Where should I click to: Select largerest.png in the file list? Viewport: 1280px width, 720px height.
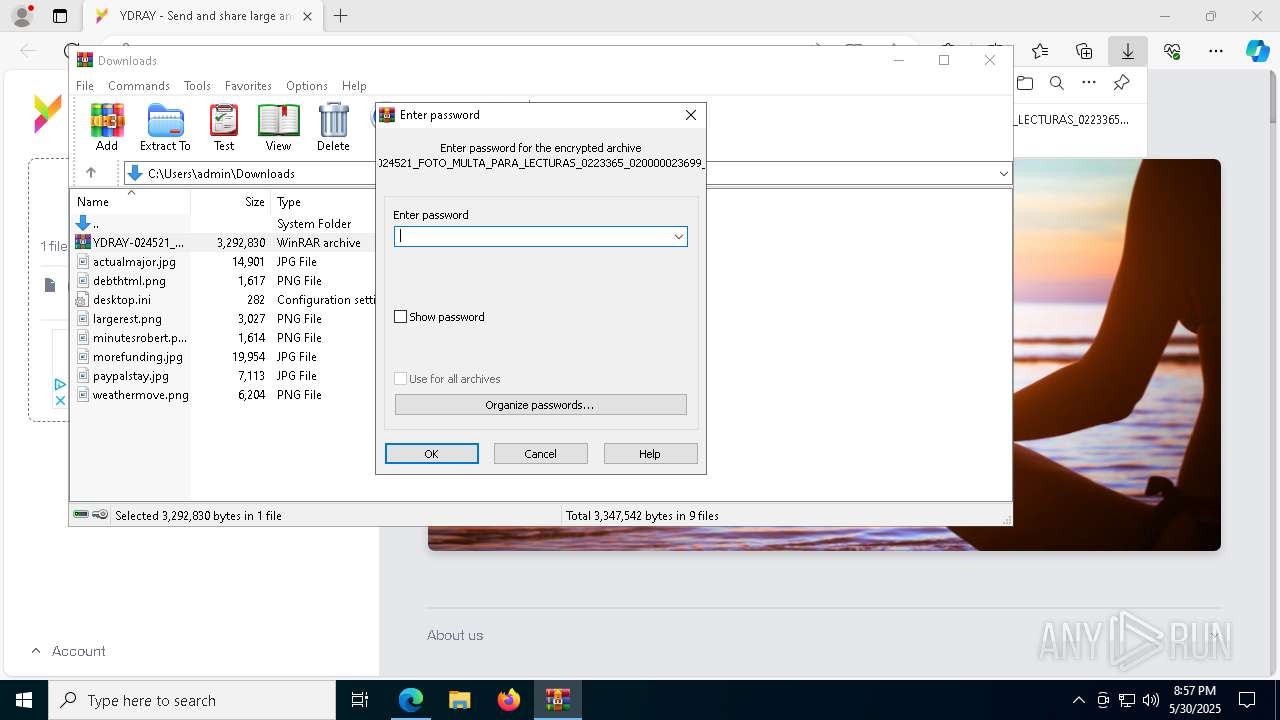pyautogui.click(x=127, y=319)
